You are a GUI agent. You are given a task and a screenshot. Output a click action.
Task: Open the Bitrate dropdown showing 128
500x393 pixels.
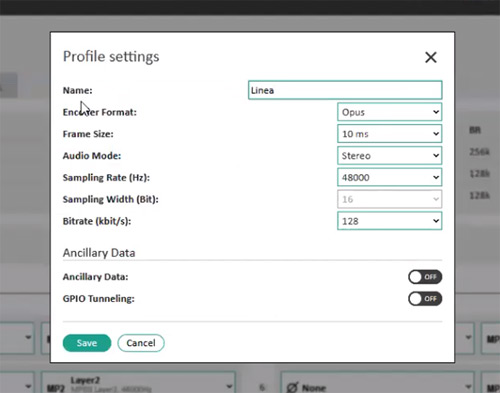(x=389, y=221)
